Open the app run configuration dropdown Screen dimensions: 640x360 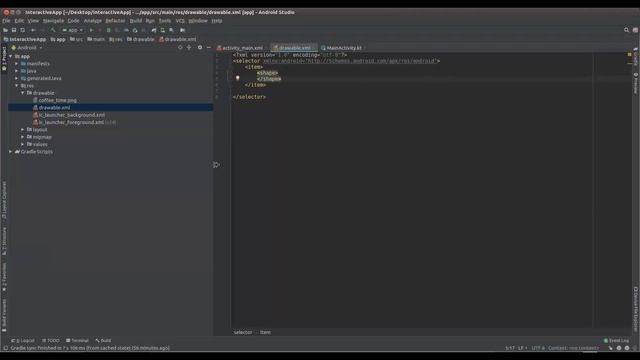pyautogui.click(x=72, y=30)
